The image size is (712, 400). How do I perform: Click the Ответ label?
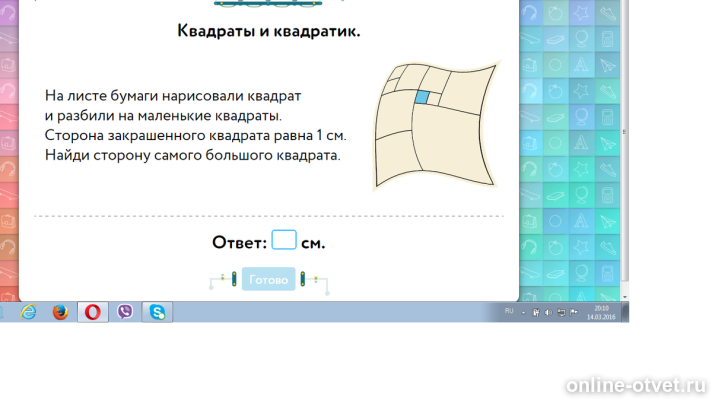coord(239,243)
